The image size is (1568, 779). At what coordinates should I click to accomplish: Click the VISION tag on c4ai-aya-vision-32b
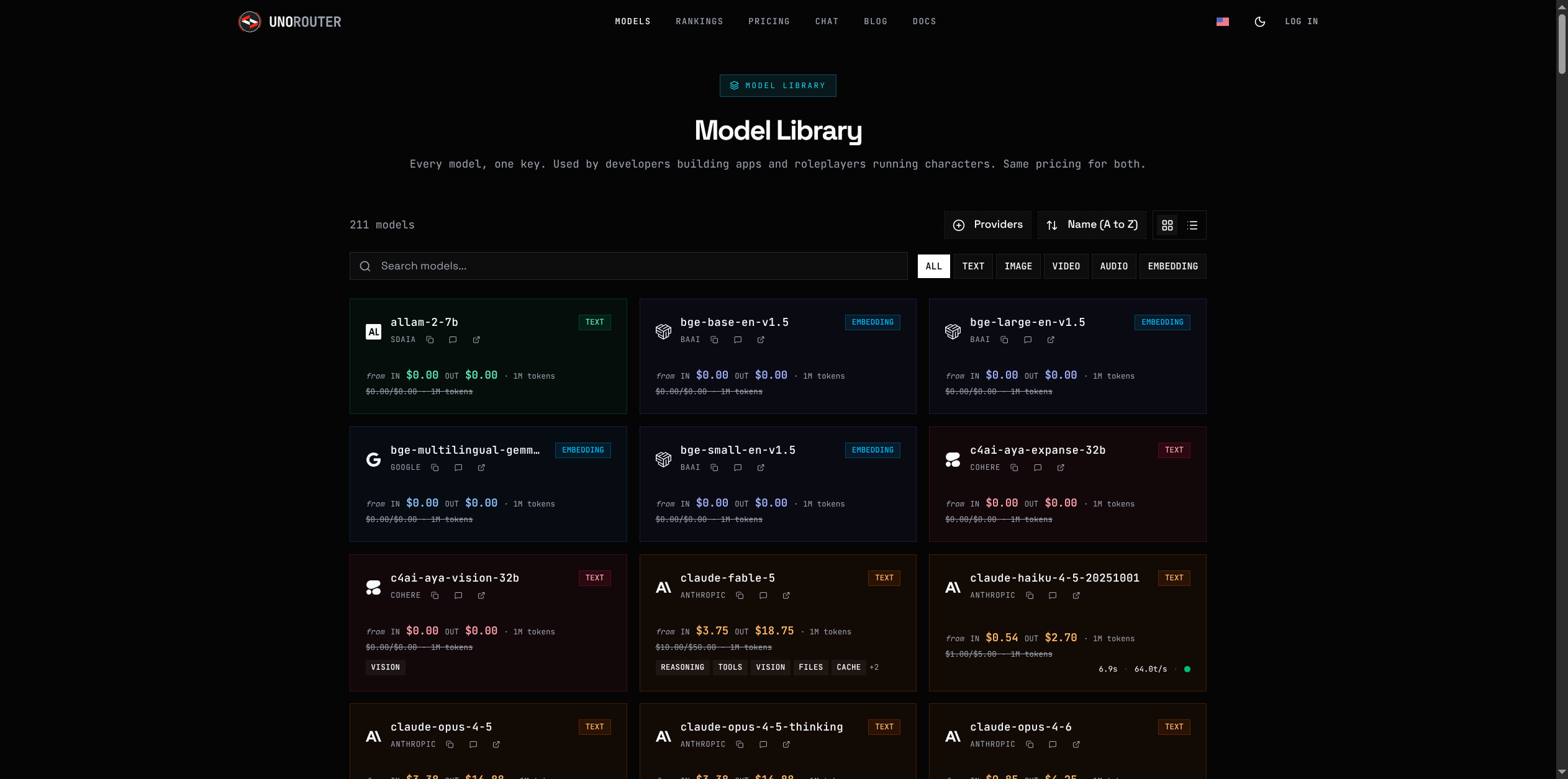tap(385, 667)
